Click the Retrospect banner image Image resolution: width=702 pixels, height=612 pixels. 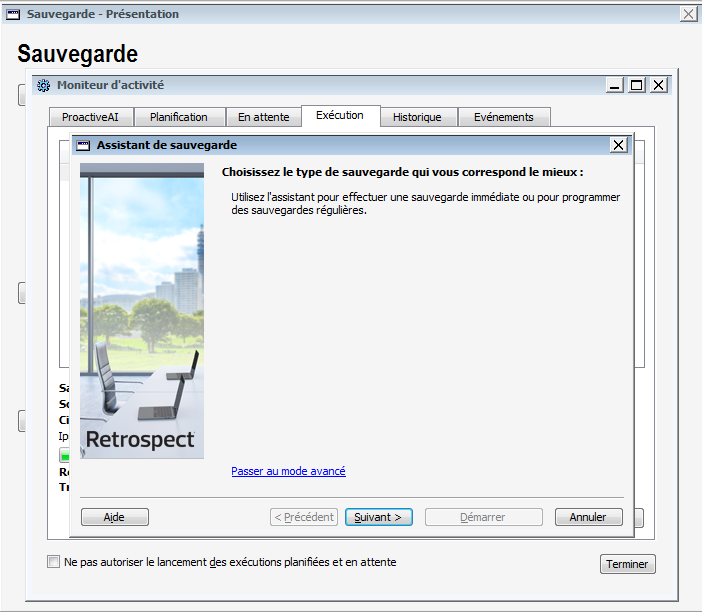pyautogui.click(x=141, y=310)
